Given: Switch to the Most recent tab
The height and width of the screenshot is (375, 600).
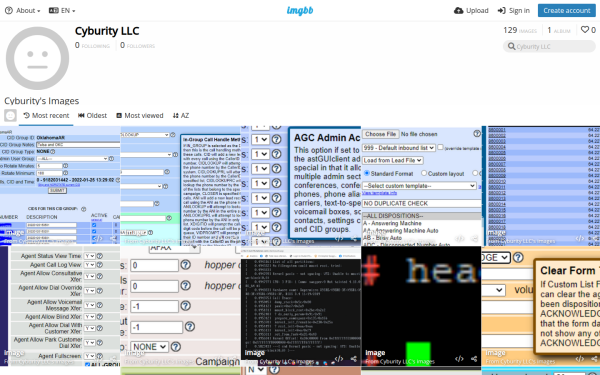Looking at the screenshot, I should pyautogui.click(x=46, y=116).
